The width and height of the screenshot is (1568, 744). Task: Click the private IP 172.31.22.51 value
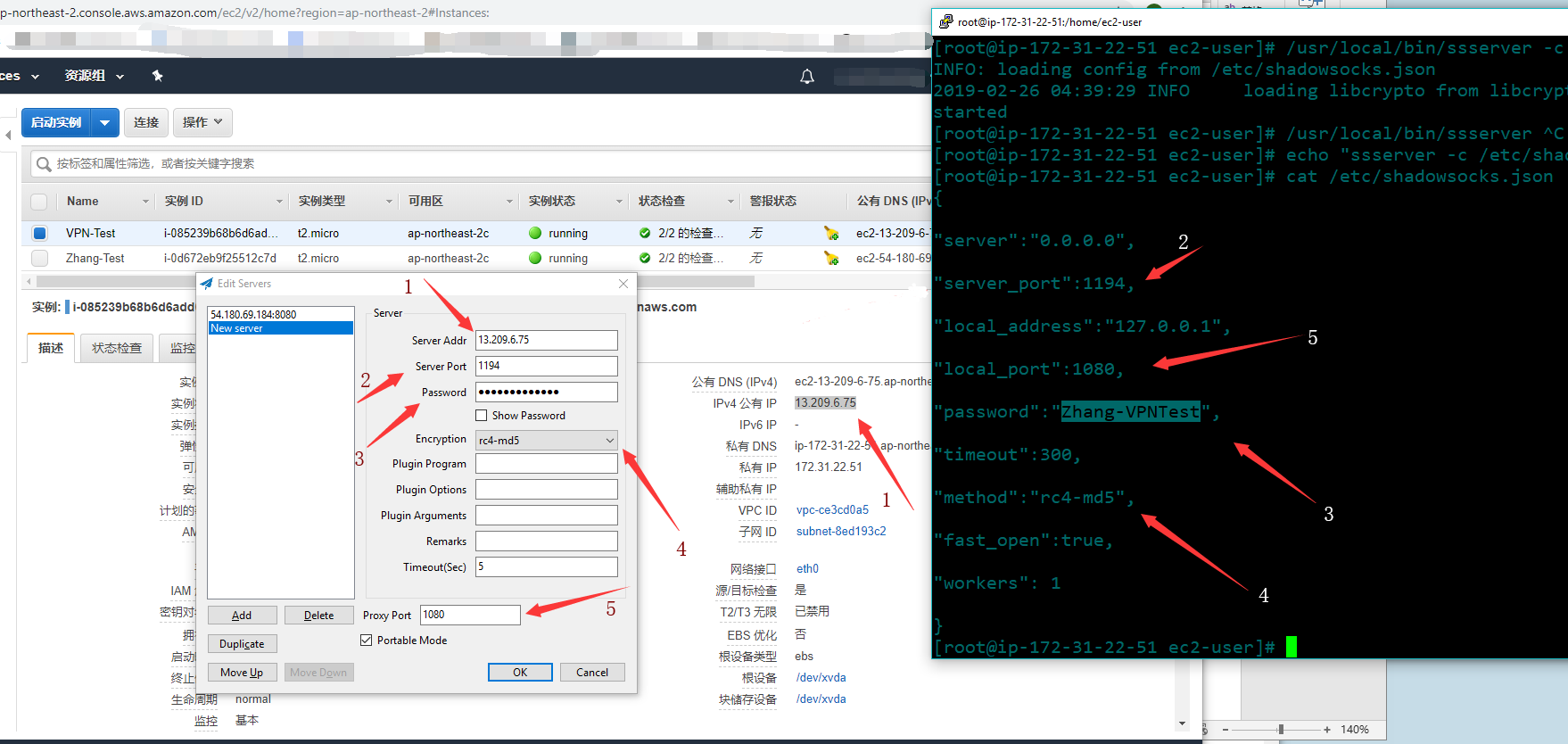point(829,467)
